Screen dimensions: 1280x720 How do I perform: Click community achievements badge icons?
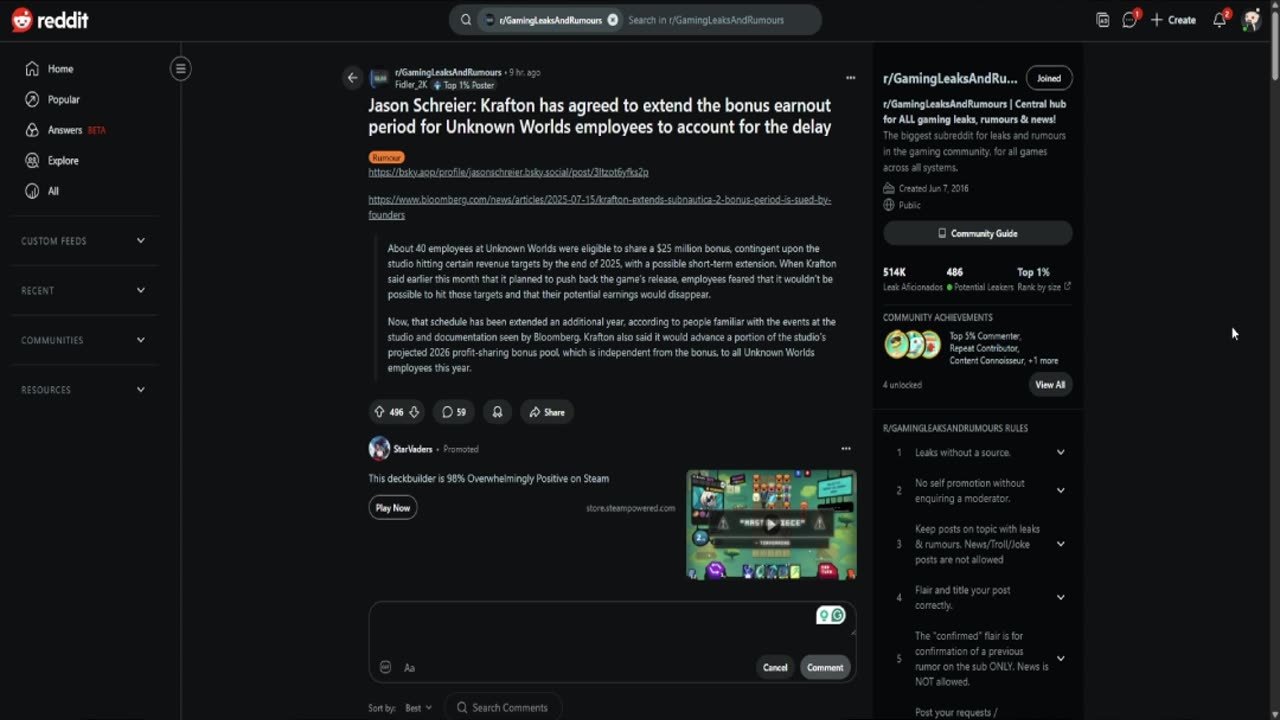(x=913, y=345)
